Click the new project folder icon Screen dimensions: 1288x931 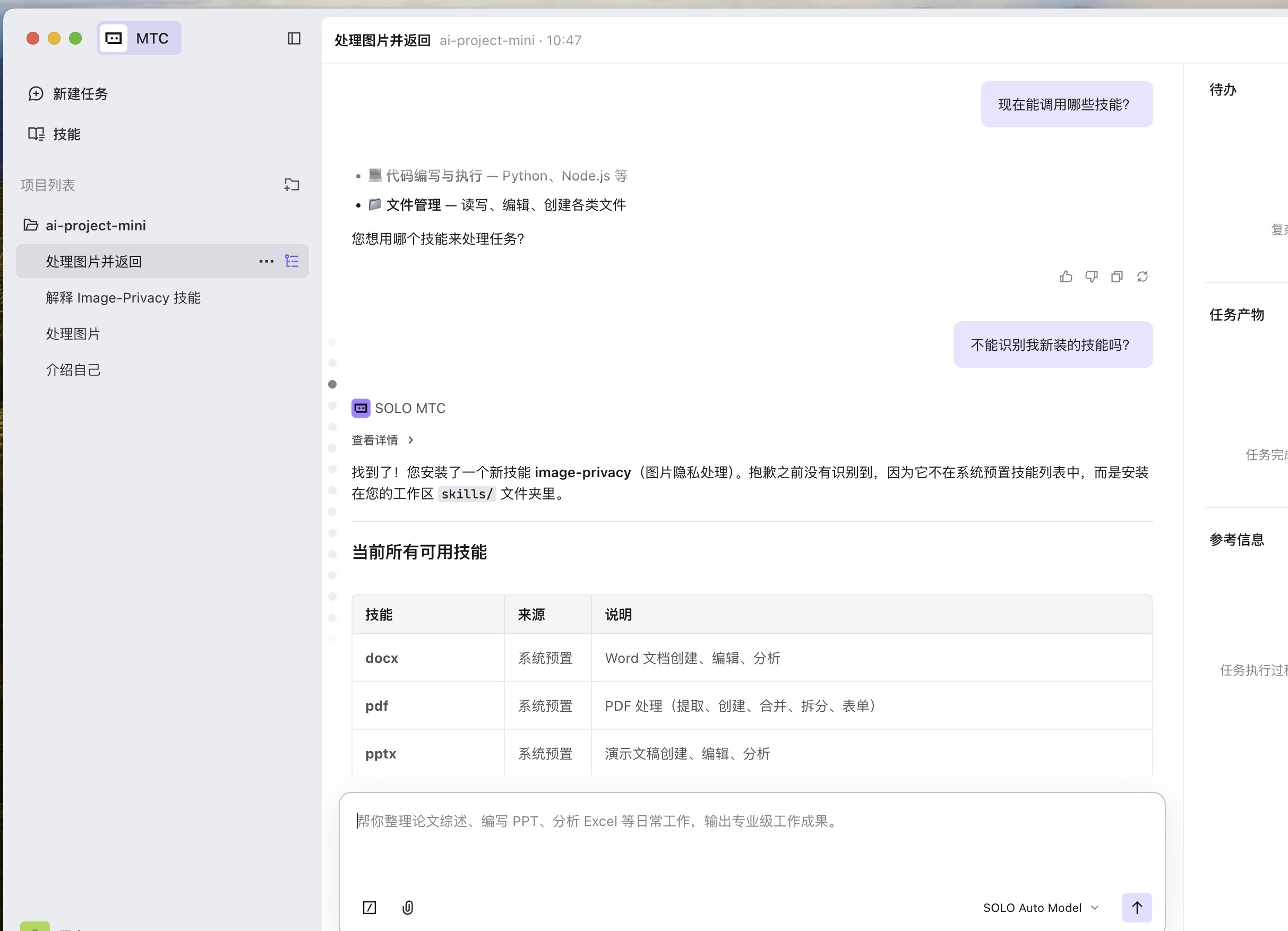coord(291,185)
